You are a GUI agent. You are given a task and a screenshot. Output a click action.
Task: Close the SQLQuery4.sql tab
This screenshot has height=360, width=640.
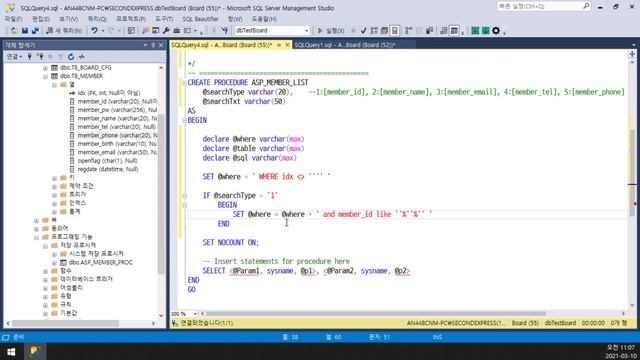(x=287, y=45)
